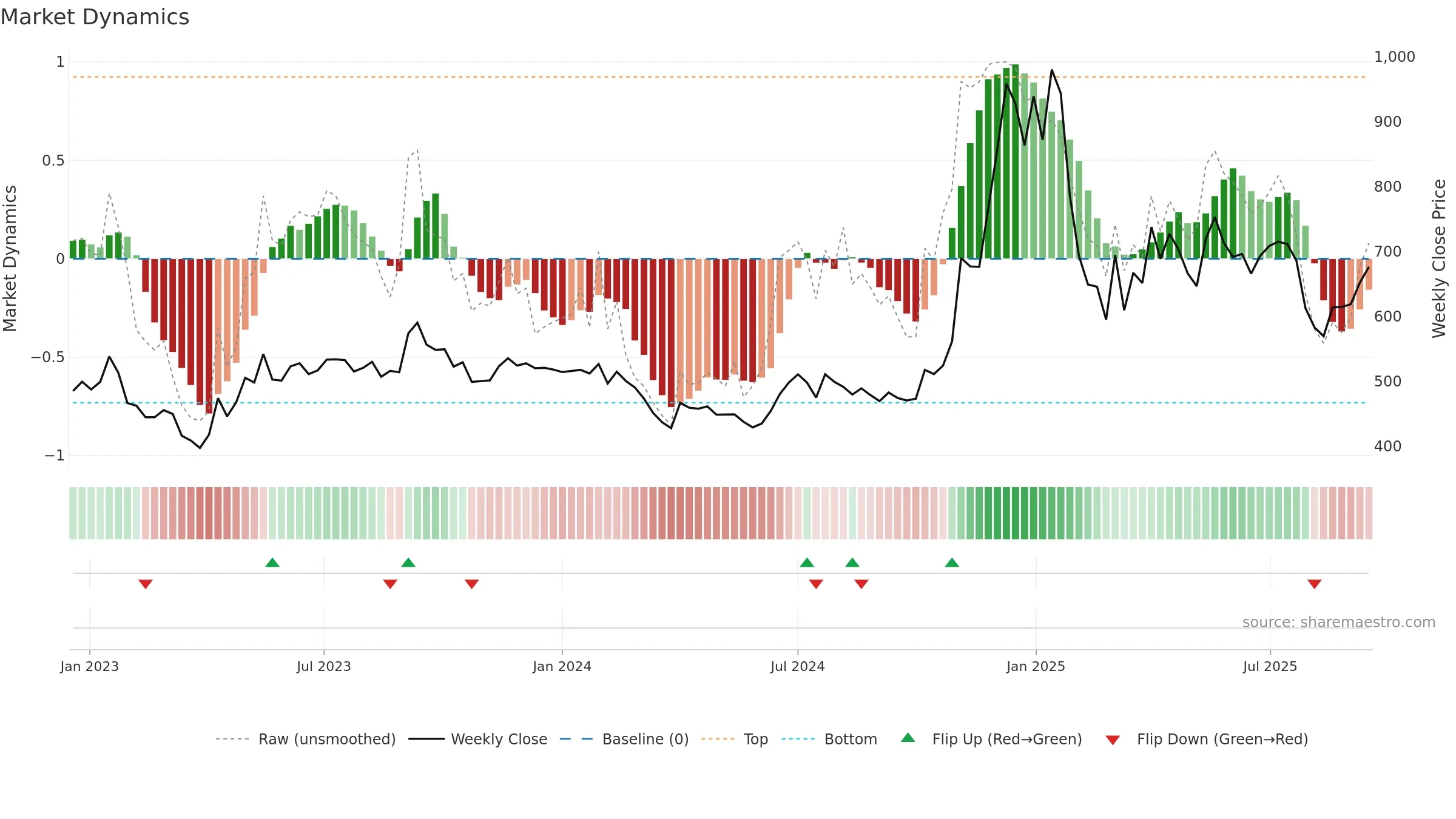
Task: Click the Weekly Close Price axis title
Action: tap(1439, 258)
